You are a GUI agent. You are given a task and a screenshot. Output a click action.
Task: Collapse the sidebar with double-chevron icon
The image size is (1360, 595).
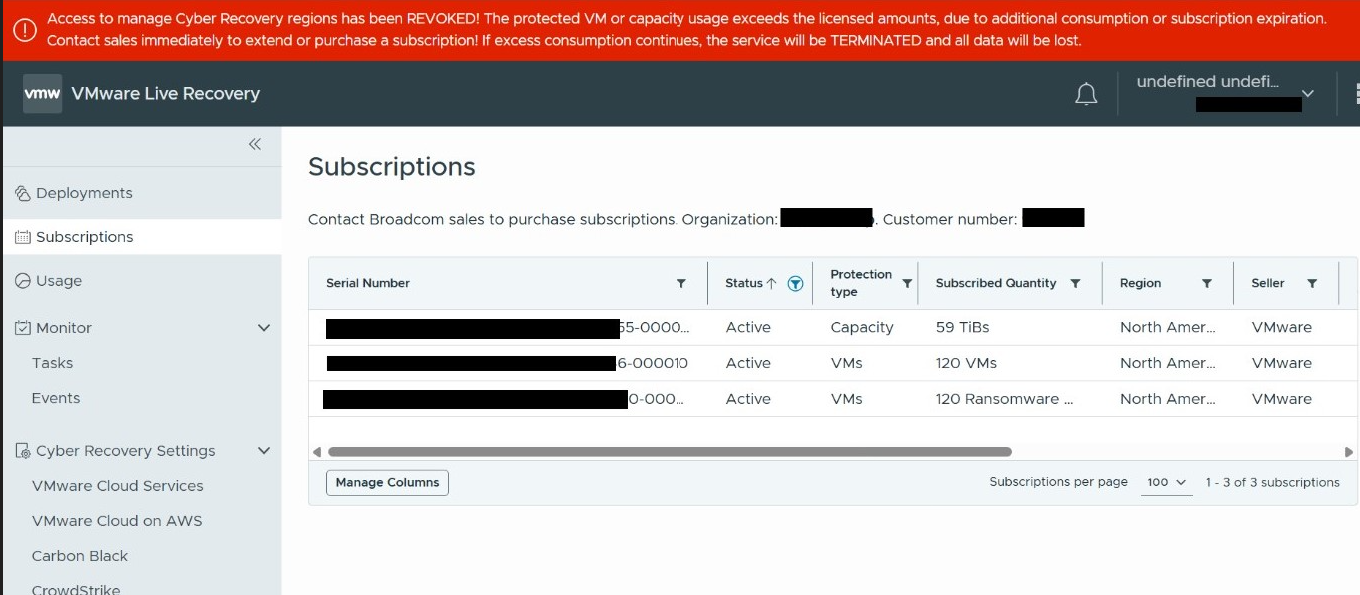tap(255, 144)
